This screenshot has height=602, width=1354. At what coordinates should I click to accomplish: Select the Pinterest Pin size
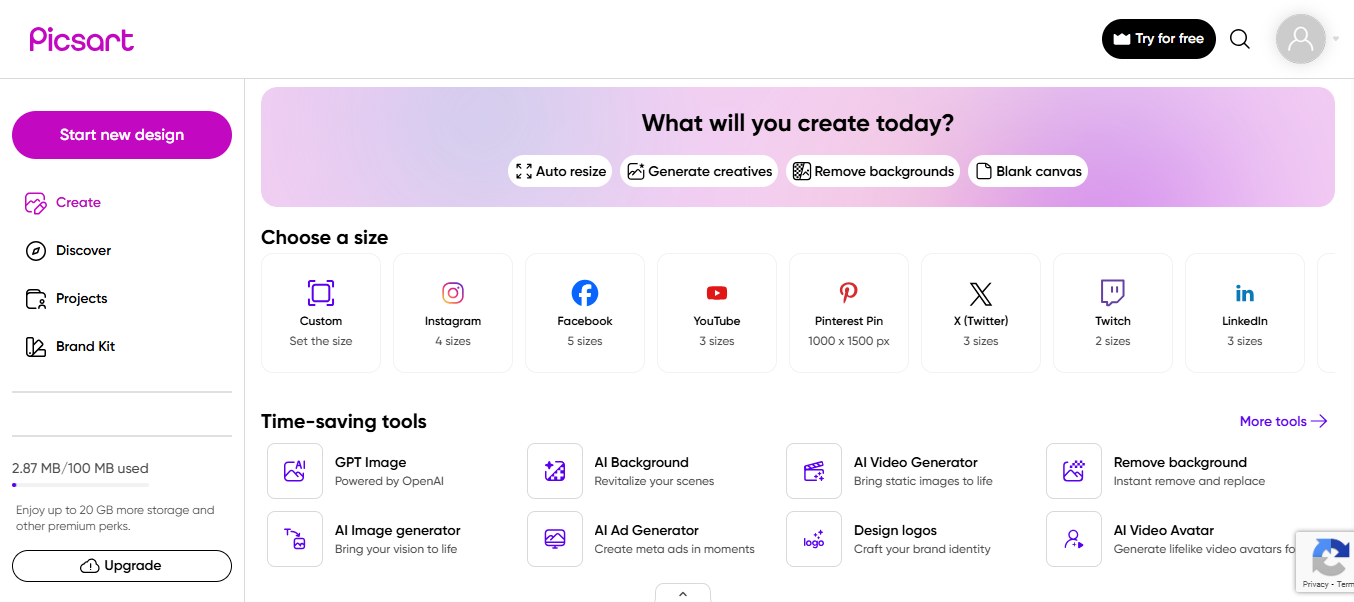point(849,312)
